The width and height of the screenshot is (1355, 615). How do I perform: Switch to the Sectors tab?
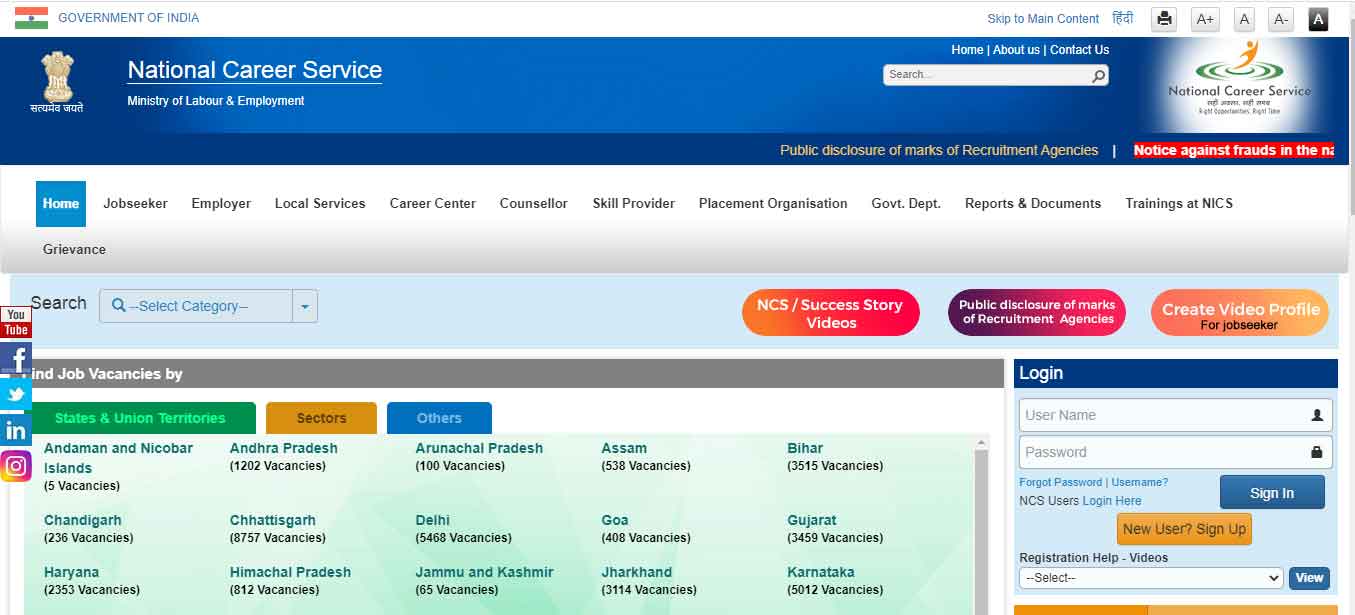tap(320, 418)
